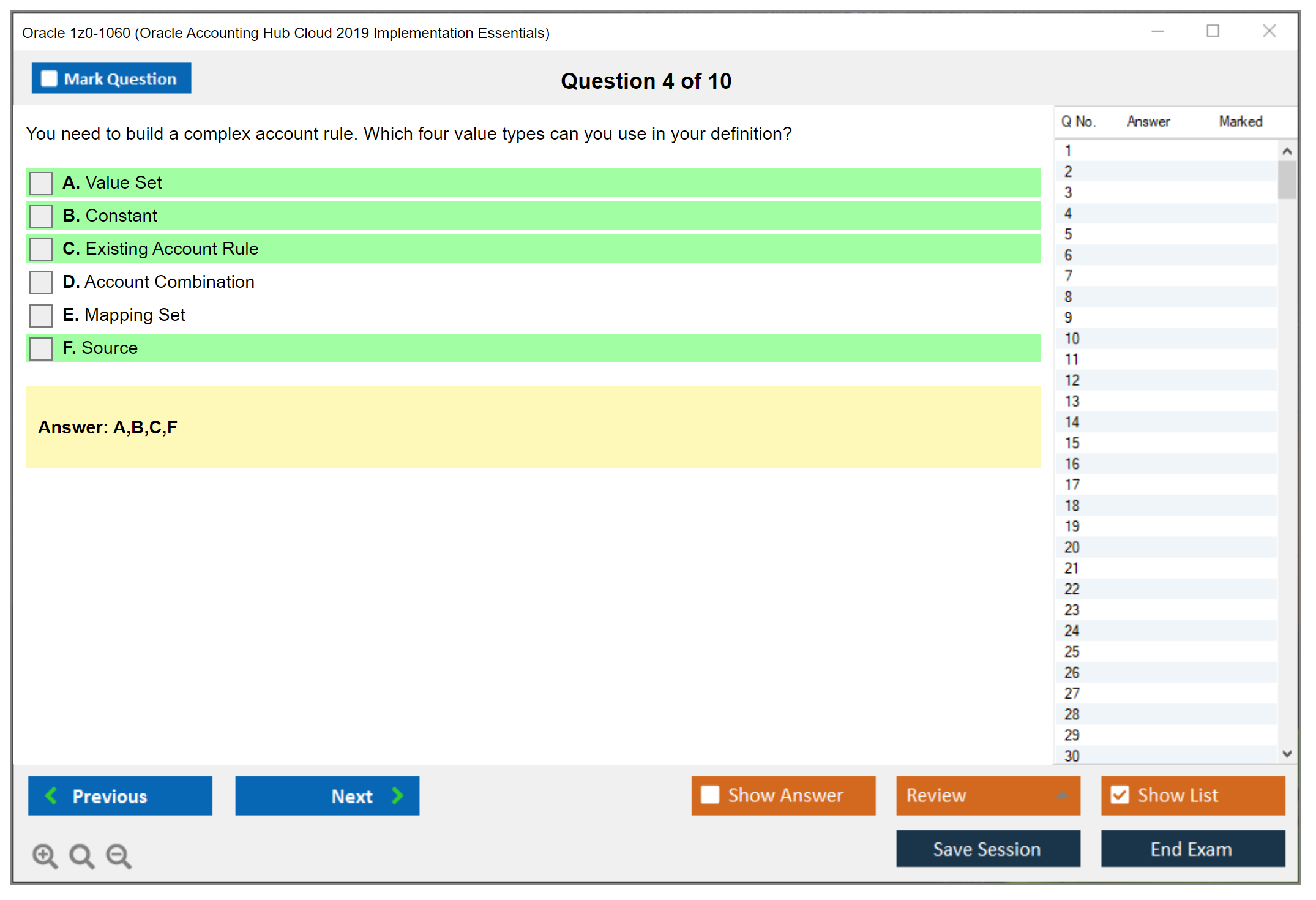Open the Answer column header
1316x900 pixels.
(x=1148, y=121)
